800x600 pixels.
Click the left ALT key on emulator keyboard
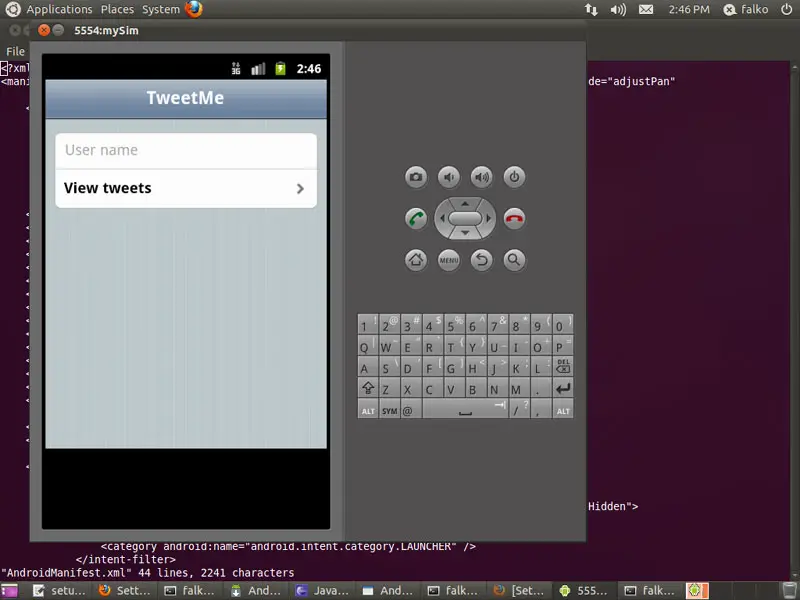point(367,410)
